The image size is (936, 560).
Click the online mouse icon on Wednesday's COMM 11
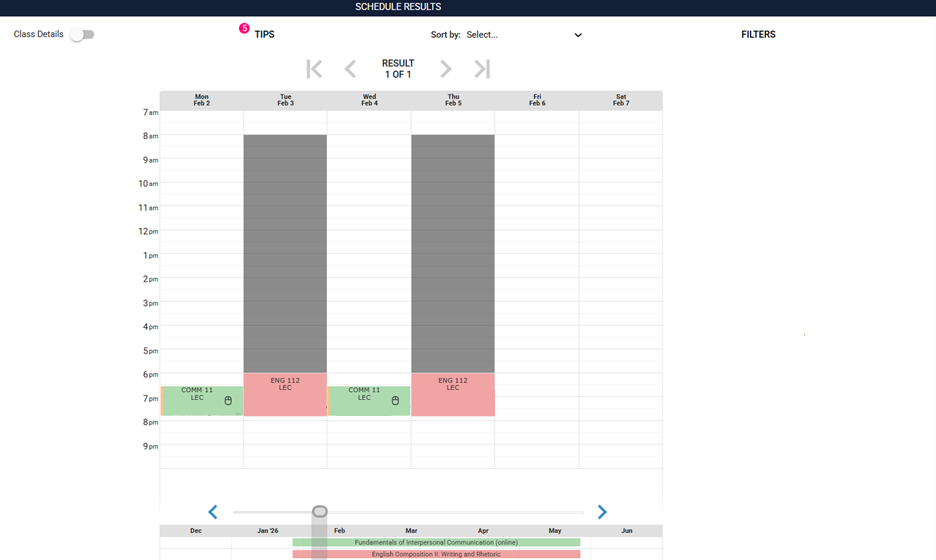(395, 401)
